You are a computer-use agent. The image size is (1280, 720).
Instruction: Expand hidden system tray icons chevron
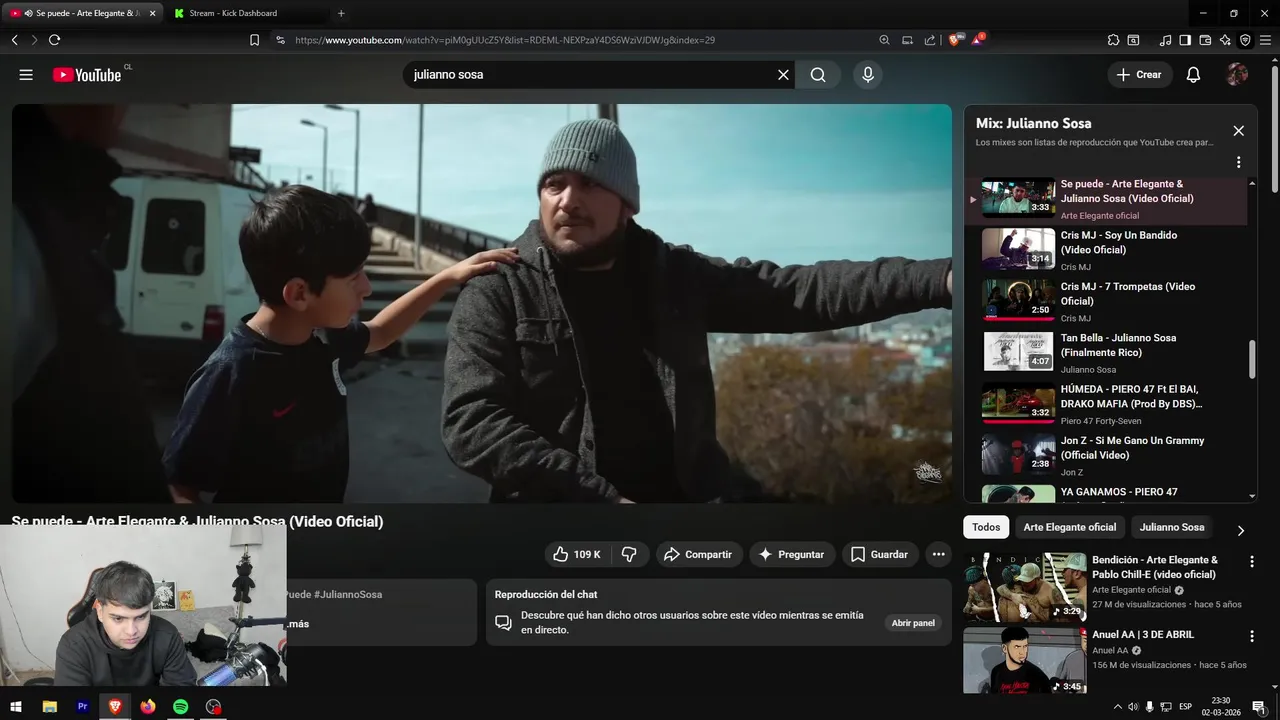pos(1118,707)
